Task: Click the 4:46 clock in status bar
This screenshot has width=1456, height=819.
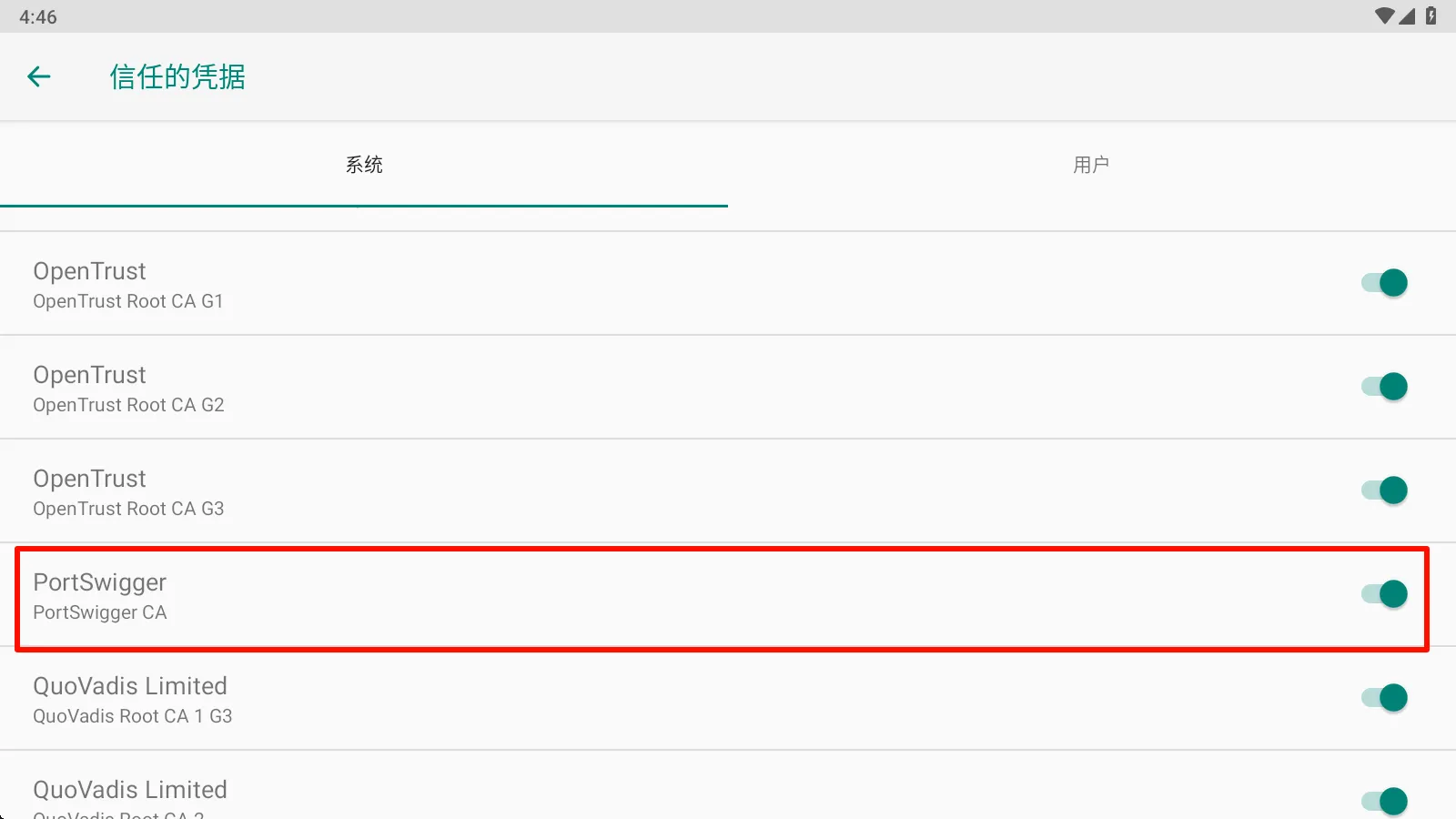Action: point(38,16)
